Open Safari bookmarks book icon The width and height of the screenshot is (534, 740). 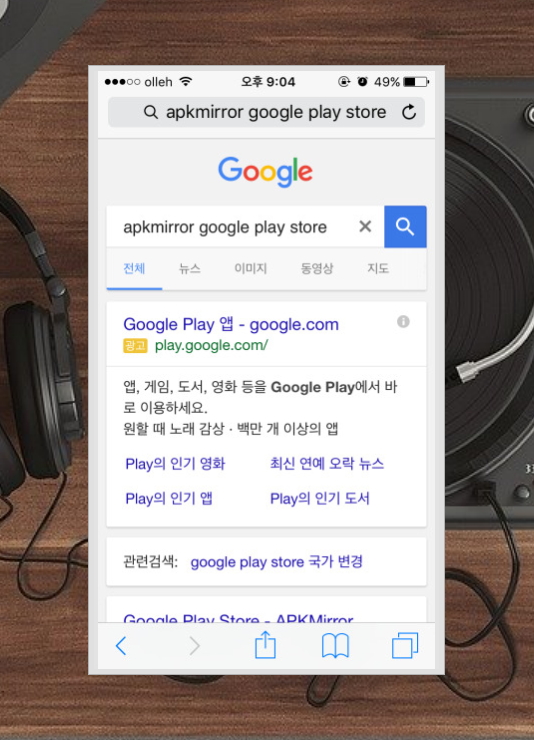coord(335,646)
